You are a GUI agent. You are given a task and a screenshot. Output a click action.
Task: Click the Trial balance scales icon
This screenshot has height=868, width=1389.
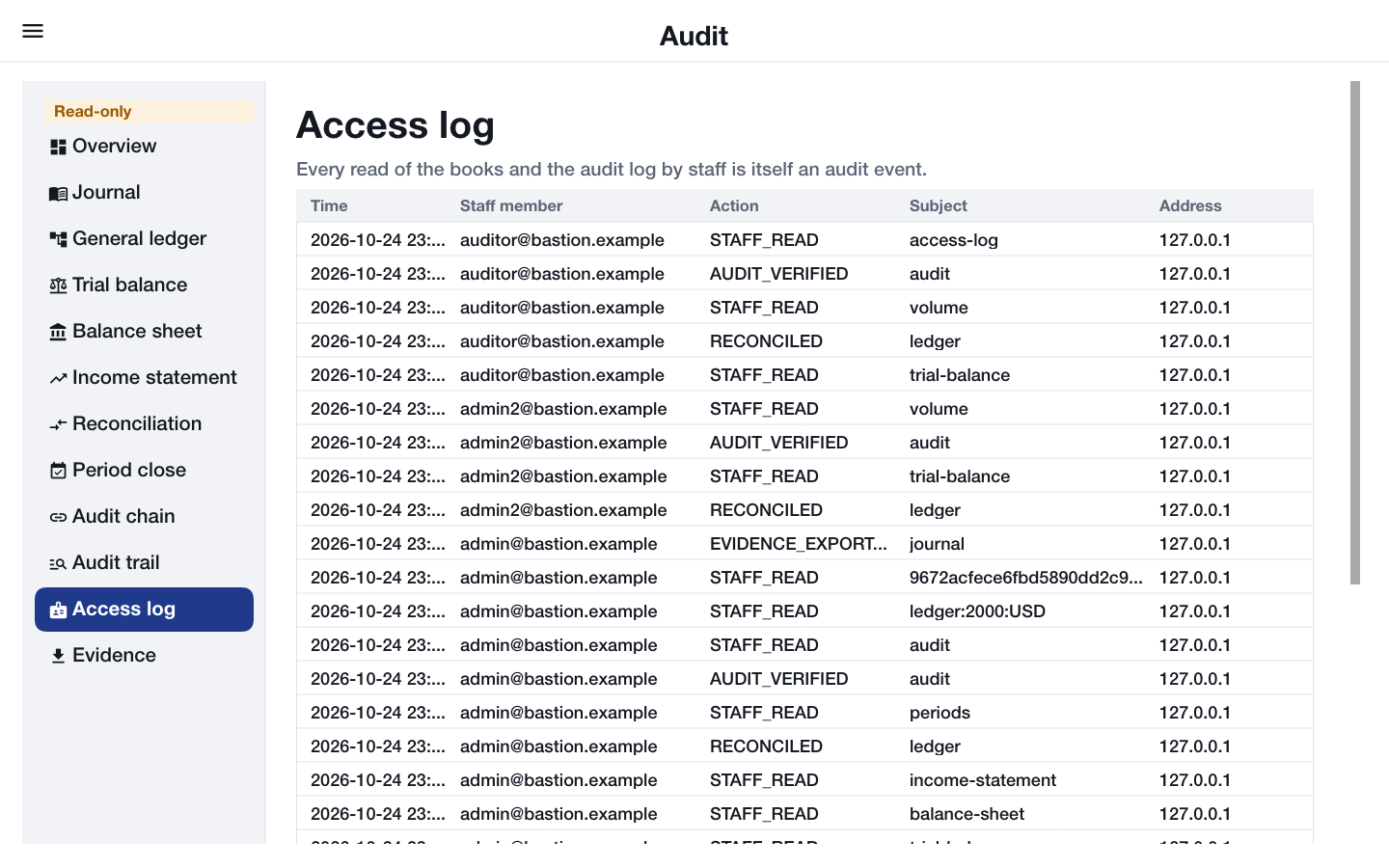coord(58,285)
